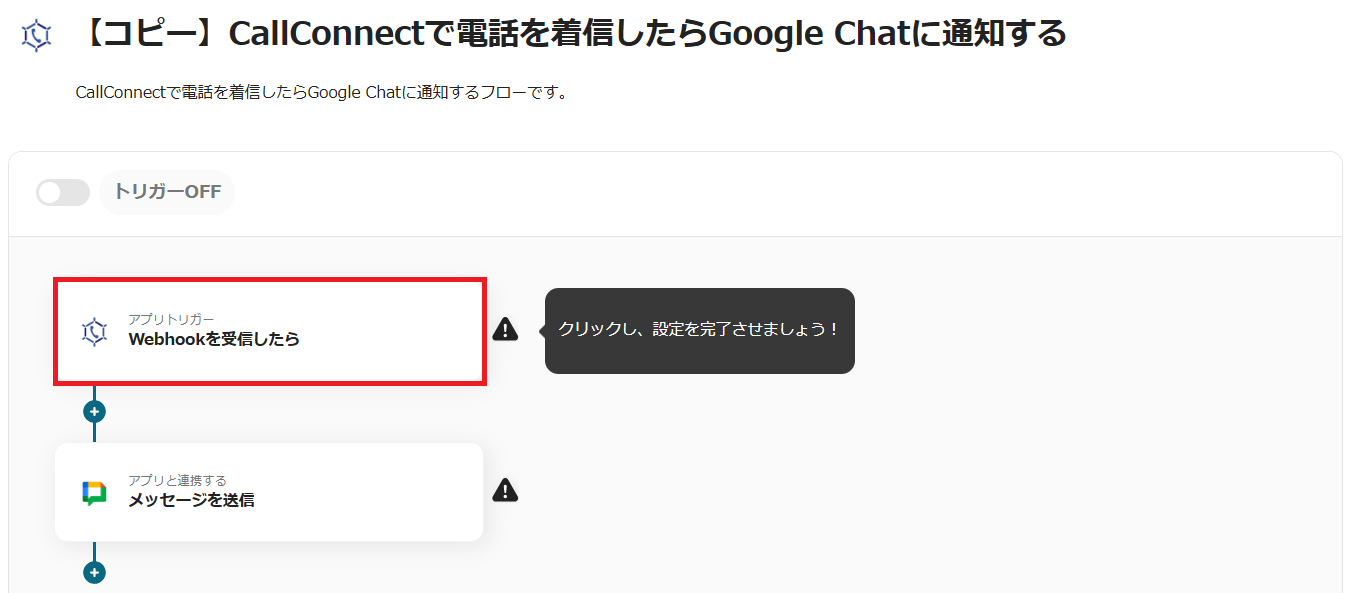Add a step with the plus button below メッセージを送信
This screenshot has height=593, width=1351.
(x=94, y=573)
